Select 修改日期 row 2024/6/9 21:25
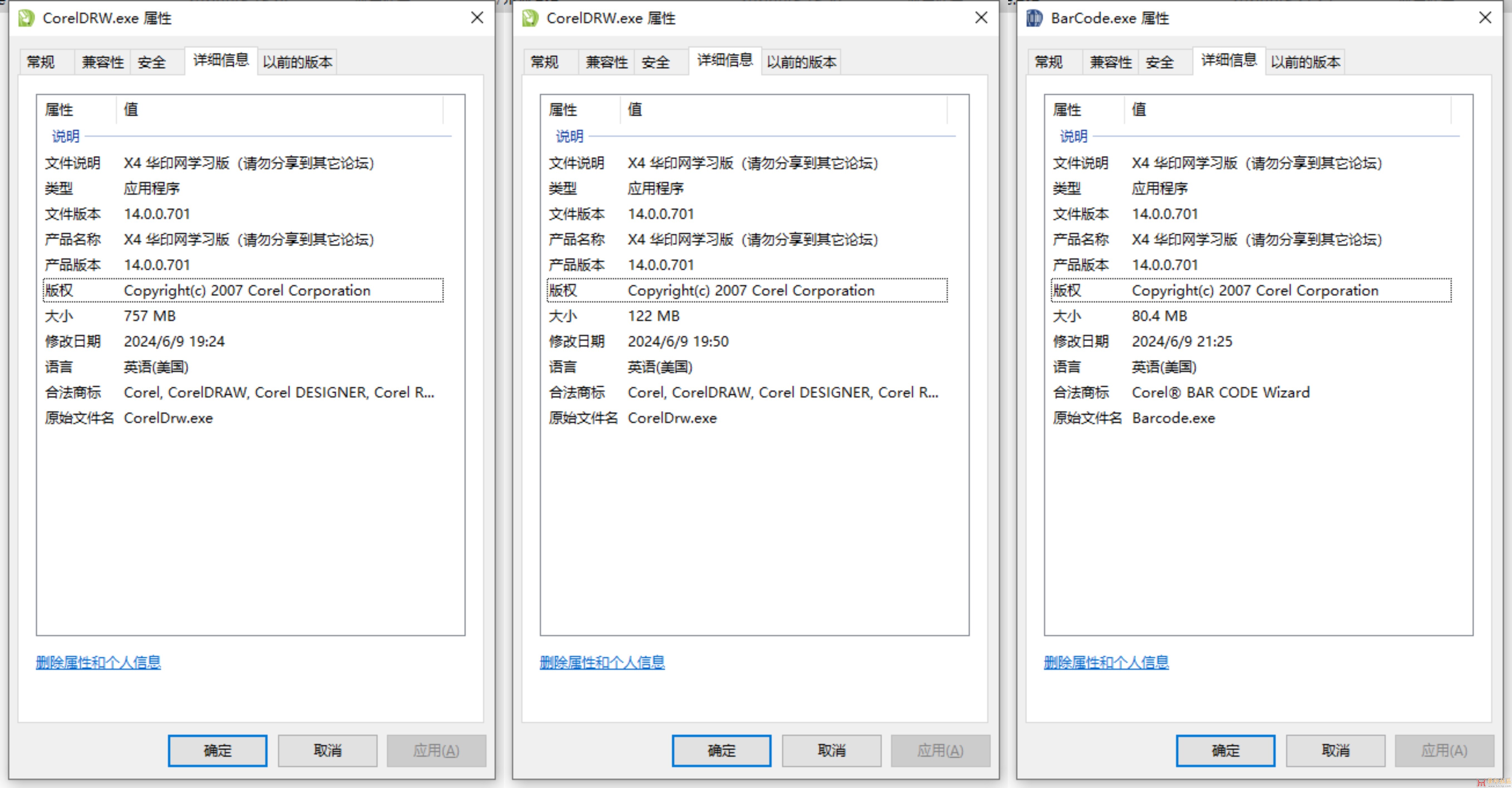1512x788 pixels. pyautogui.click(x=1251, y=341)
